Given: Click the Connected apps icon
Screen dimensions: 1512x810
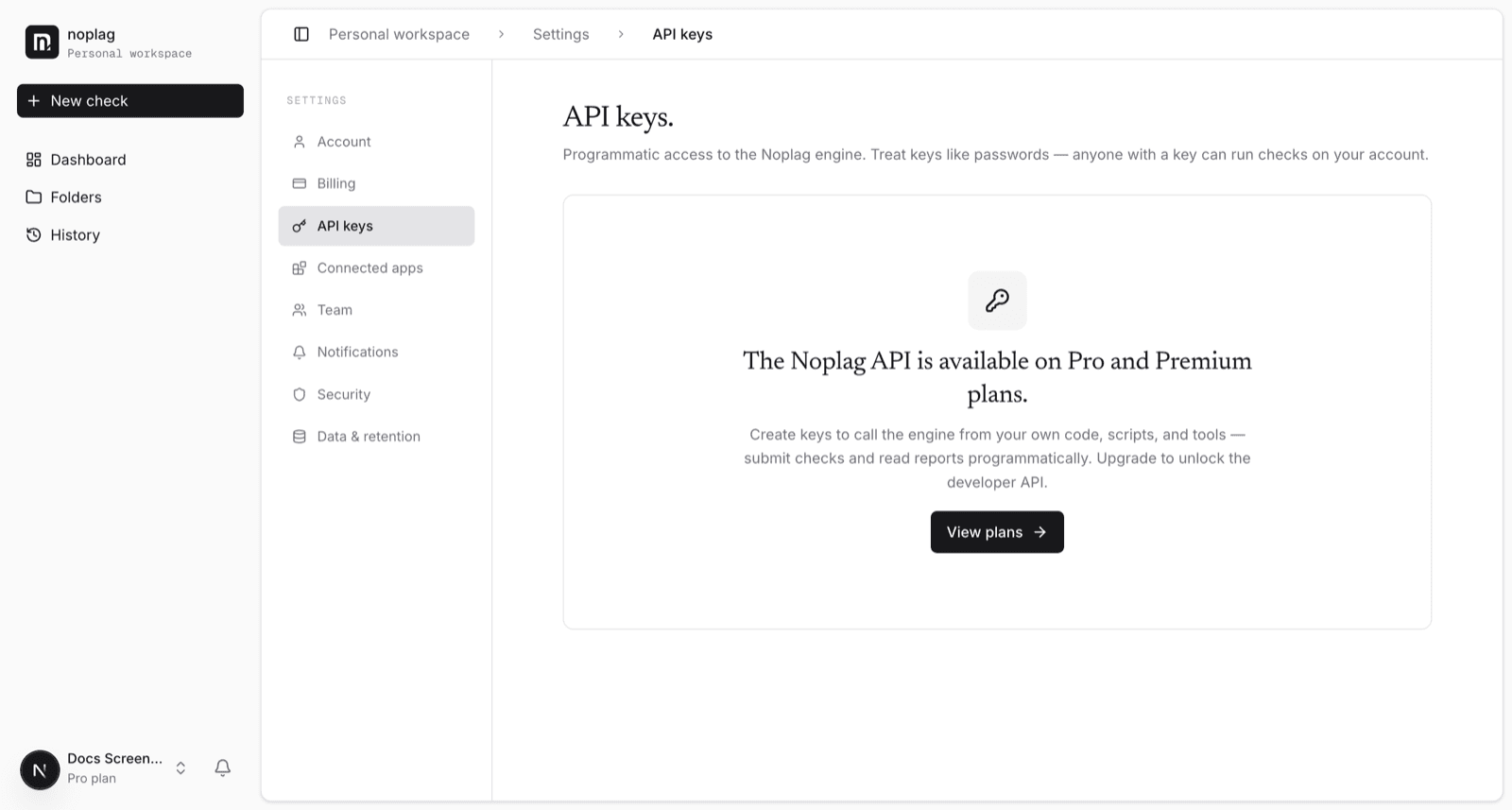Looking at the screenshot, I should [300, 267].
